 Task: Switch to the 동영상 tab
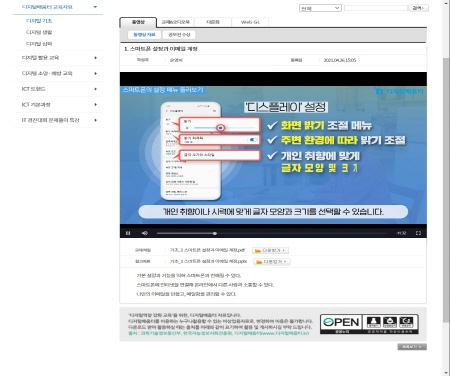[138, 22]
